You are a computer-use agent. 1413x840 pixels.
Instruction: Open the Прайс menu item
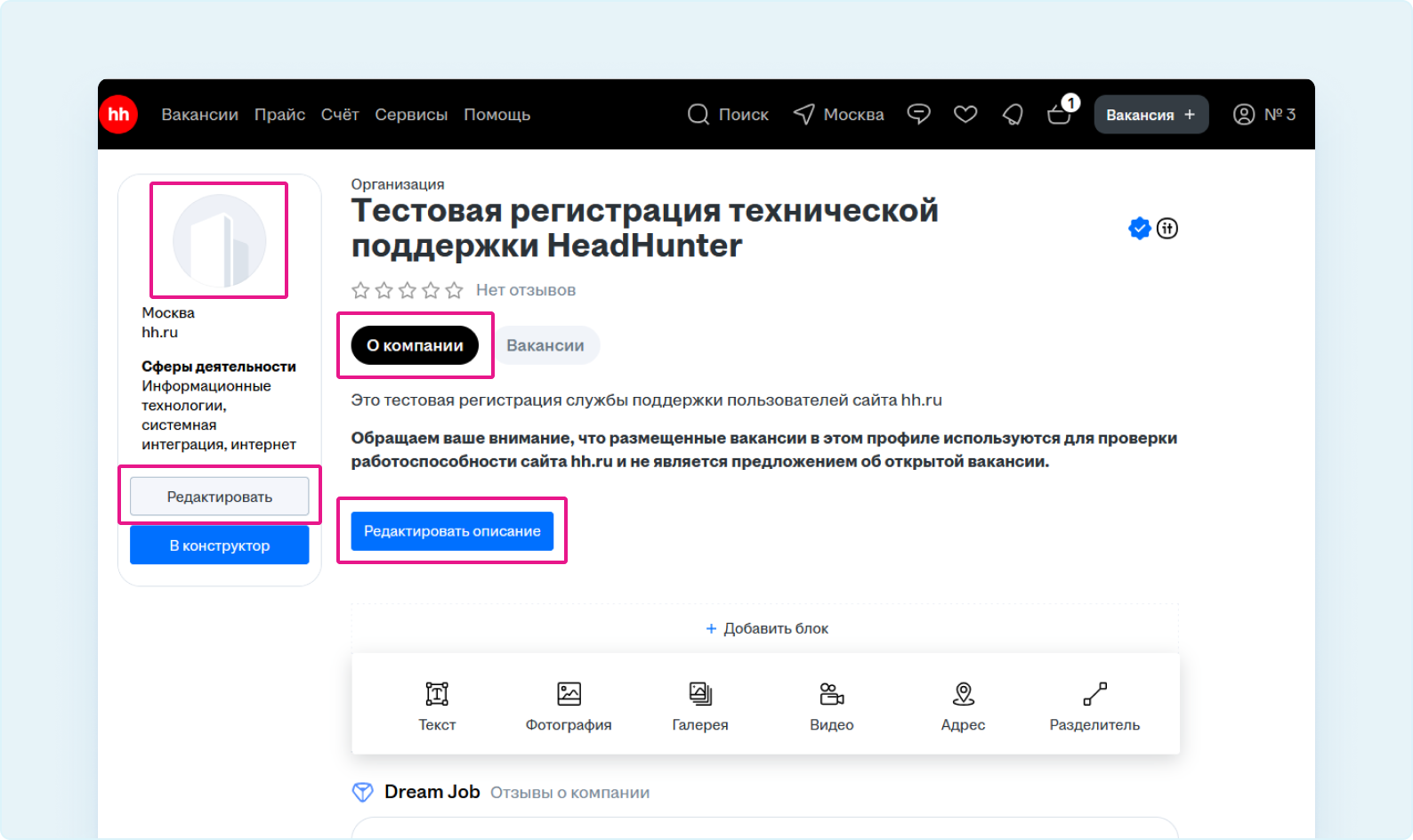(279, 115)
